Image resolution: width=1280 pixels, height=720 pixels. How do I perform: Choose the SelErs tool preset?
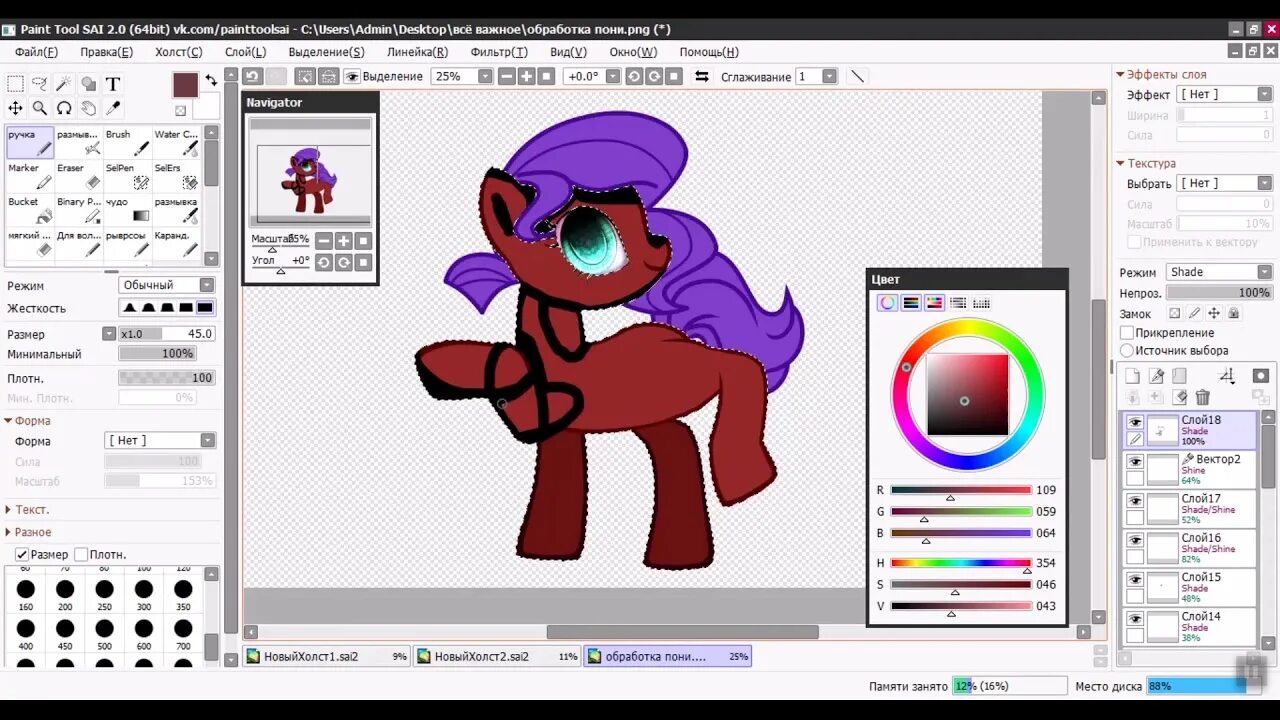click(176, 176)
